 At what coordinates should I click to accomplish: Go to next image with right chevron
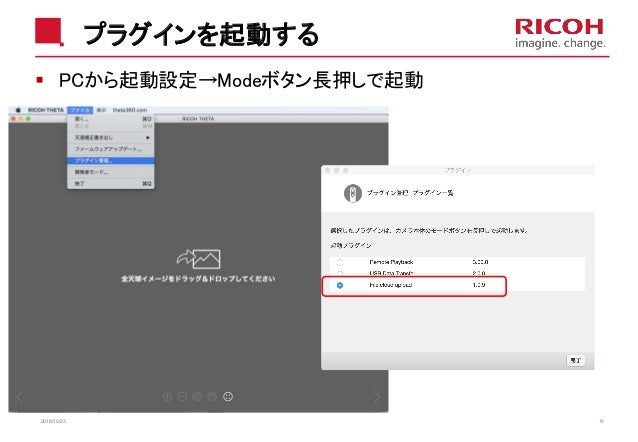tap(377, 396)
